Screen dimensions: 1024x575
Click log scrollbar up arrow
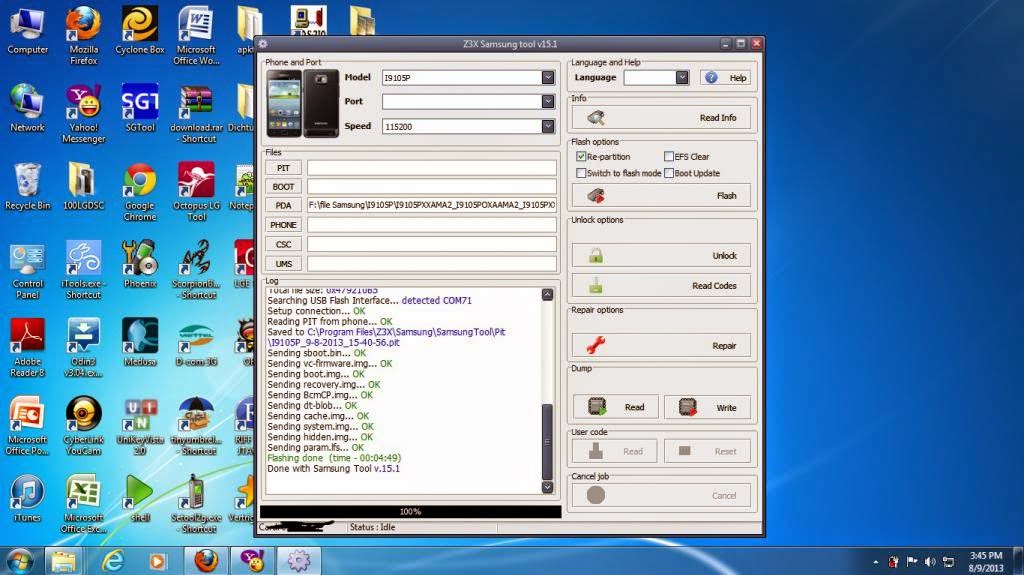547,294
